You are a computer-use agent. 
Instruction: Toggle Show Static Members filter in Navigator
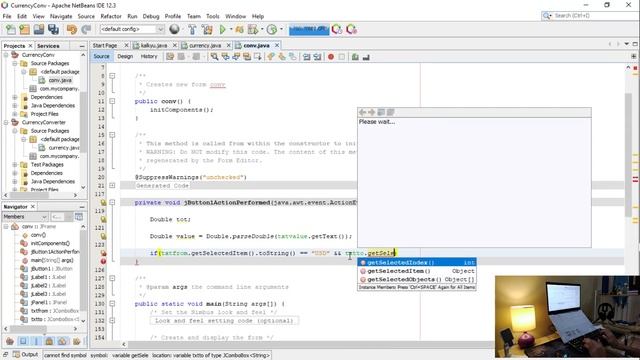coord(36,341)
